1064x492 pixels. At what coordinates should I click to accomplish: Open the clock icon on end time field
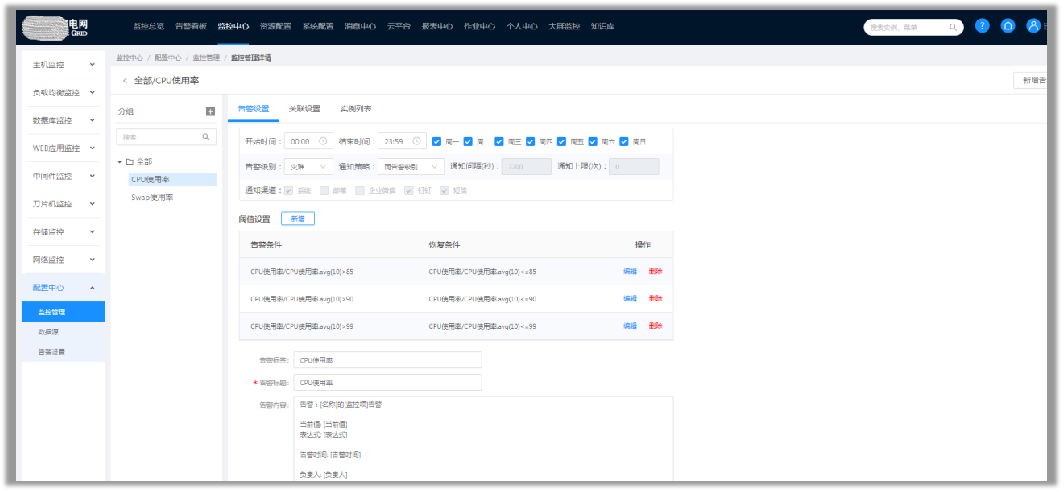point(417,141)
